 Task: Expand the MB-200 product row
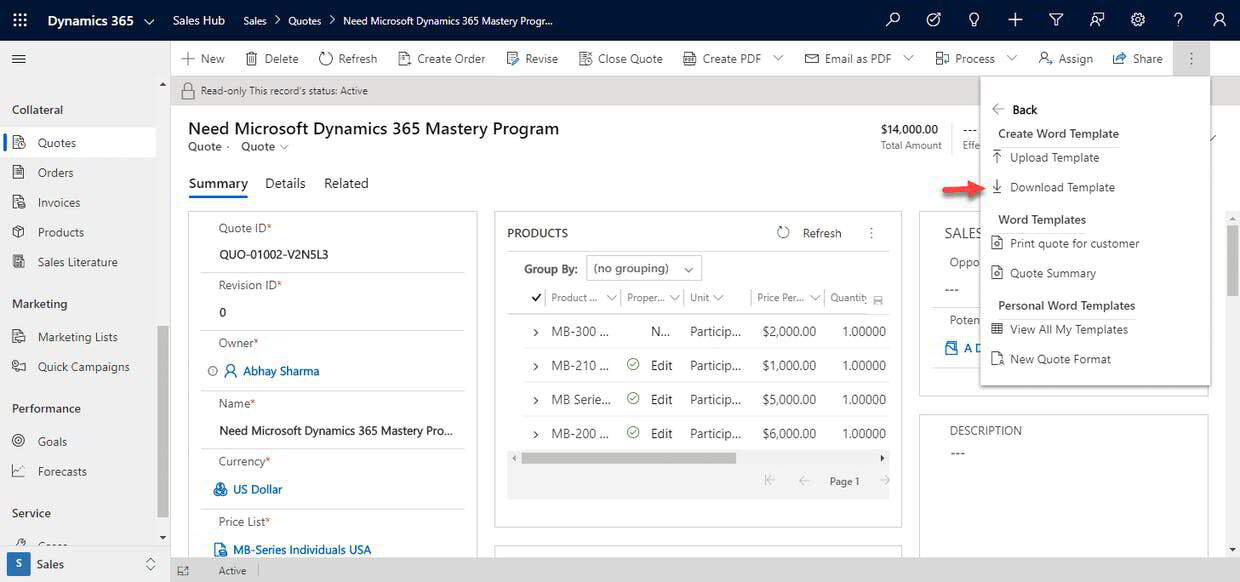536,434
